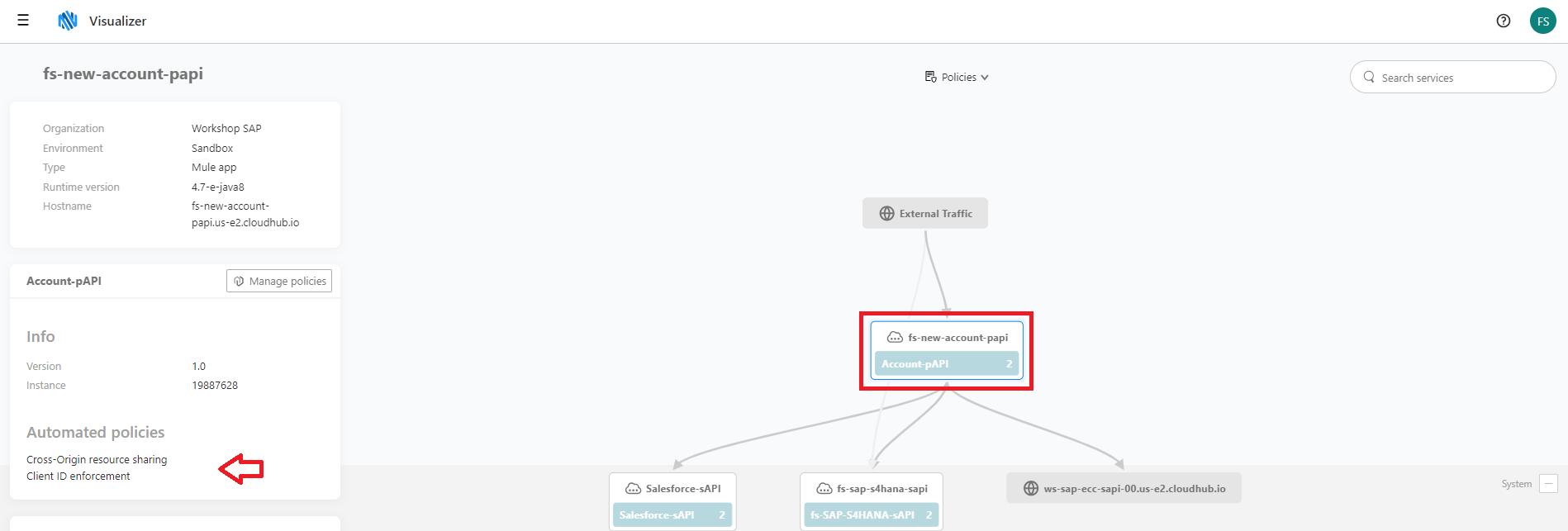
Task: Open the help question mark icon
Action: 1504,21
